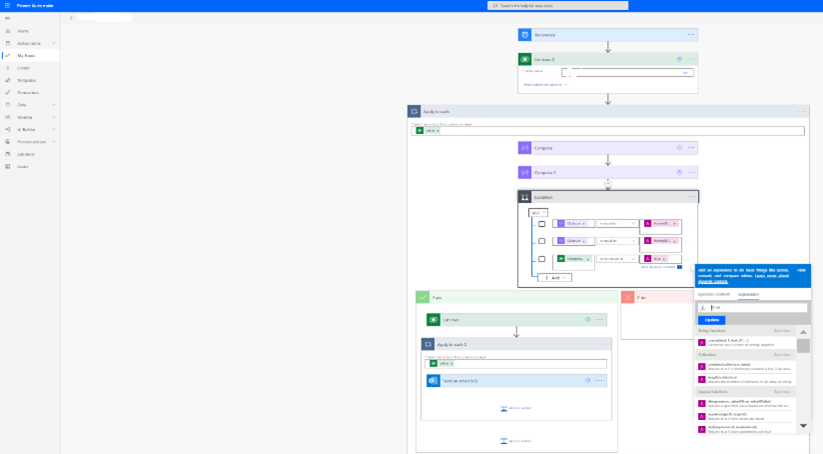823x454 pixels.
Task: Click the help icon on Compose 2
Action: pyautogui.click(x=679, y=172)
